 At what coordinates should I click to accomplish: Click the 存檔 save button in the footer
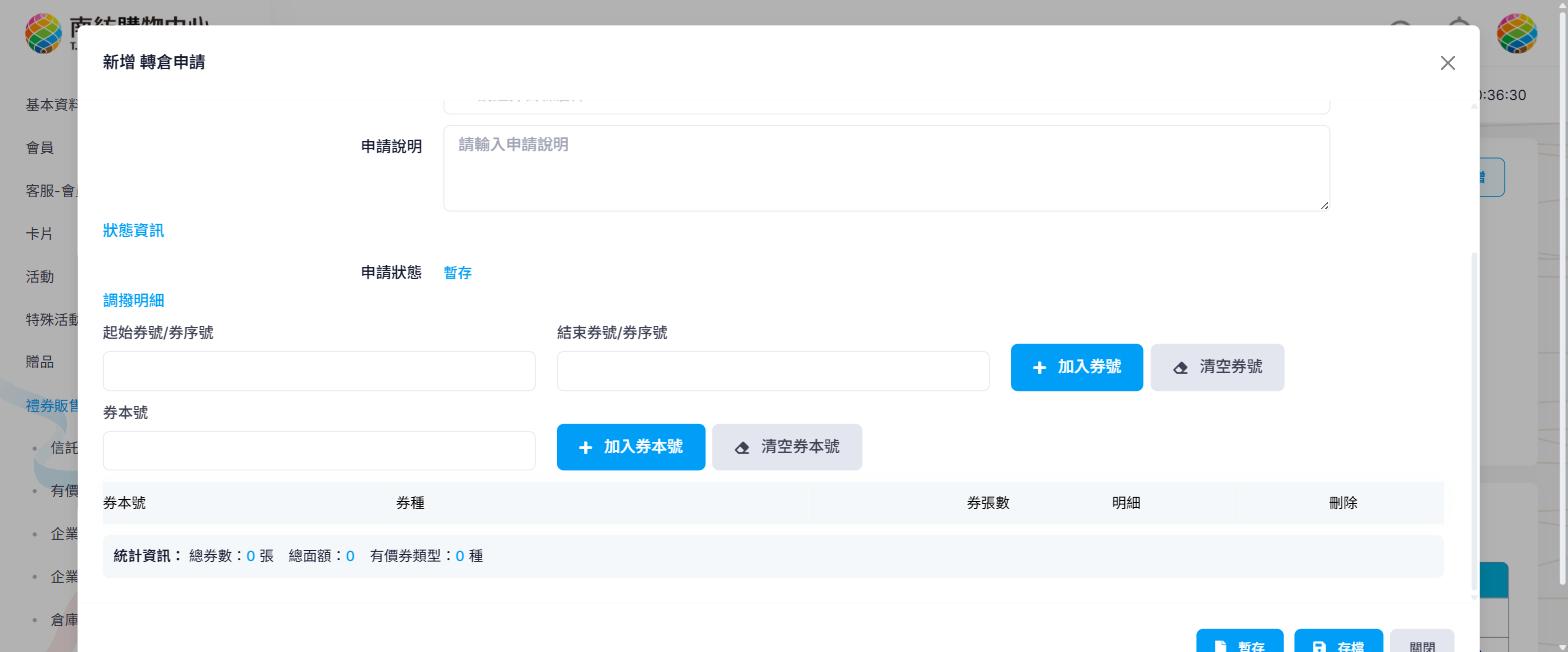pyautogui.click(x=1338, y=641)
